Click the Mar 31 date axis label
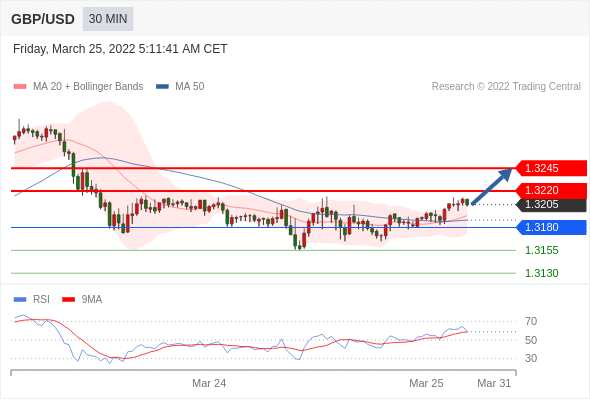Viewport: 590px width, 400px height. (494, 383)
